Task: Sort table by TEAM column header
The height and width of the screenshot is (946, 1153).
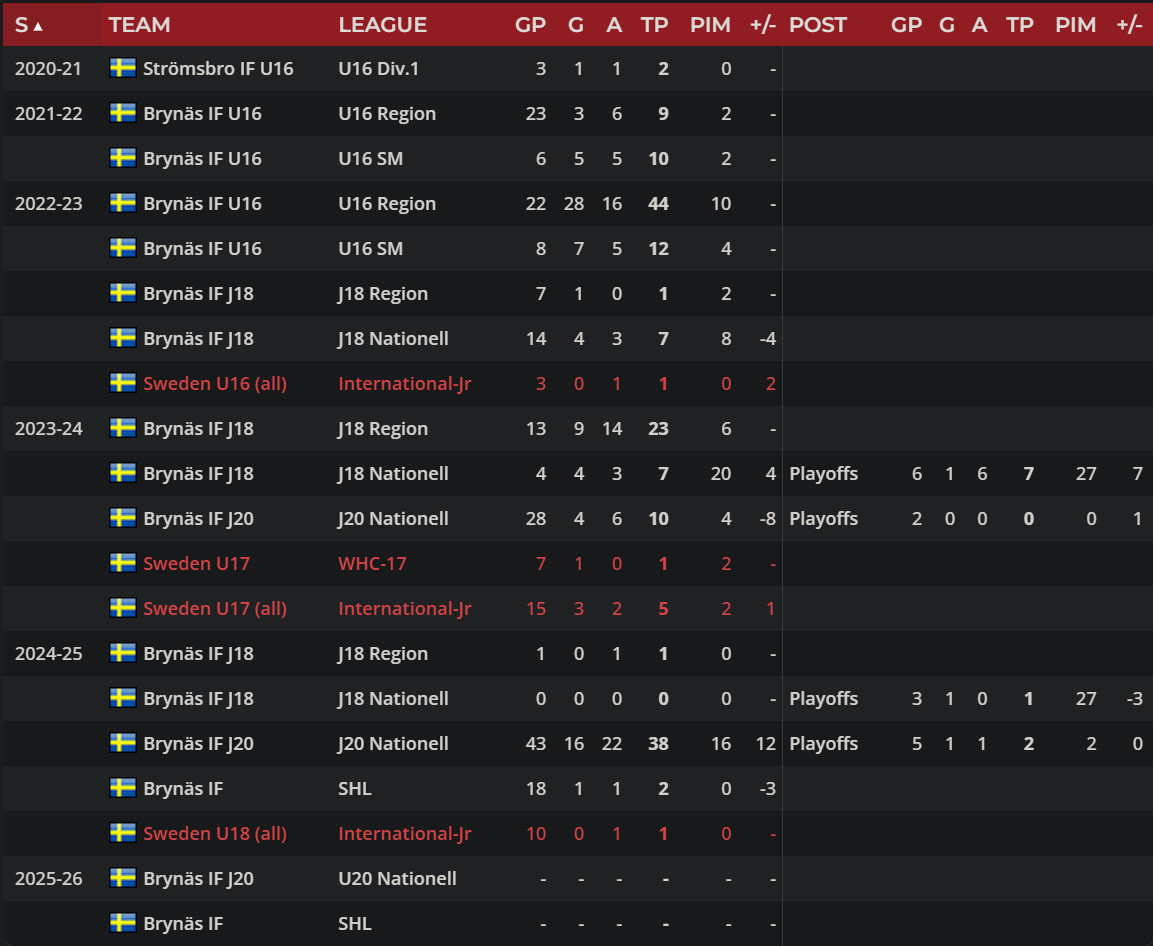Action: pyautogui.click(x=139, y=25)
